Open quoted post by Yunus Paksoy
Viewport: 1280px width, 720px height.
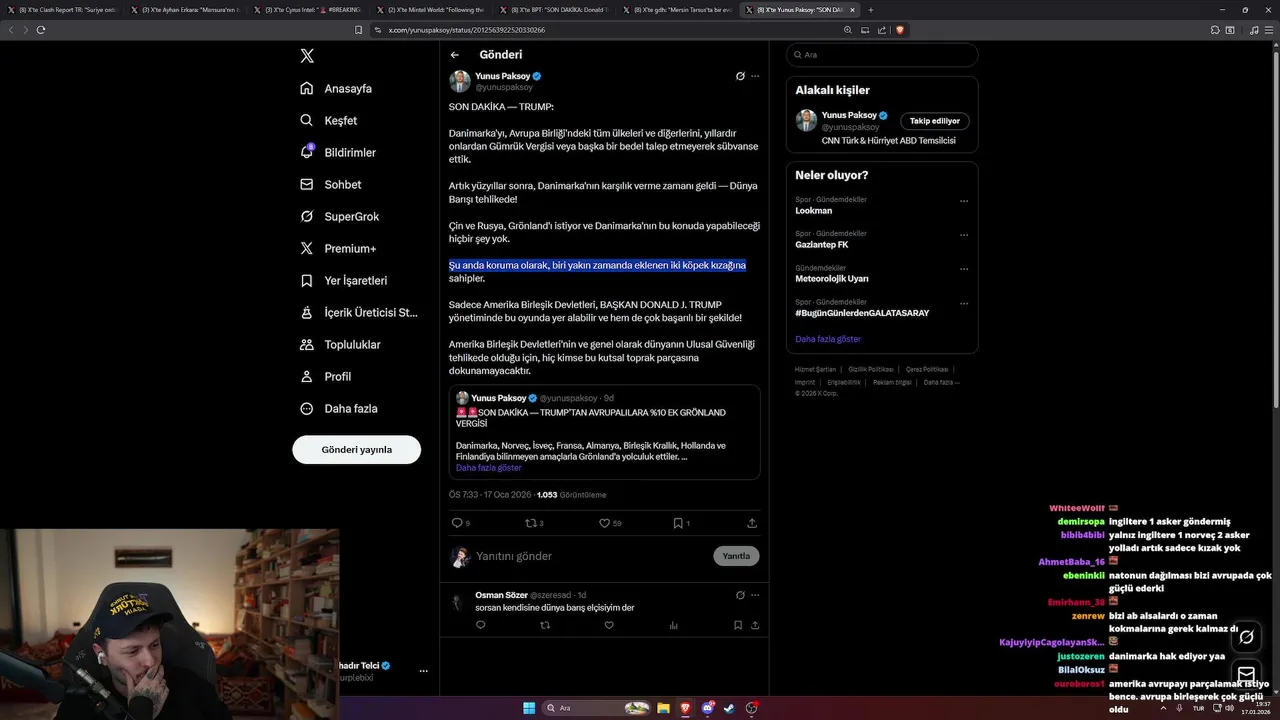click(x=604, y=432)
